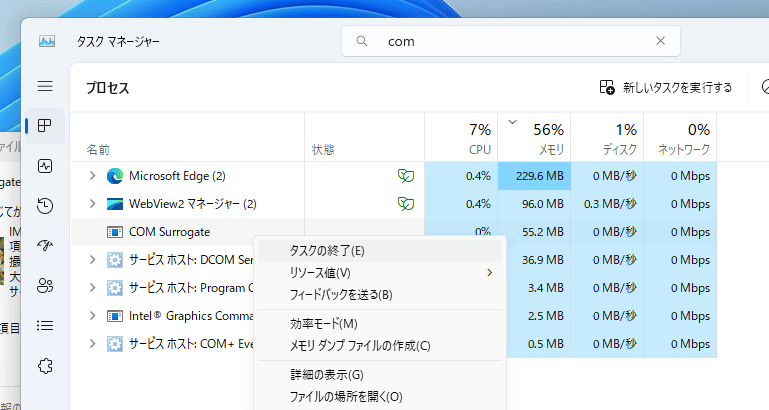The height and width of the screenshot is (410, 769).
Task: Click 新しいタスクを実行する button
Action: click(x=665, y=88)
